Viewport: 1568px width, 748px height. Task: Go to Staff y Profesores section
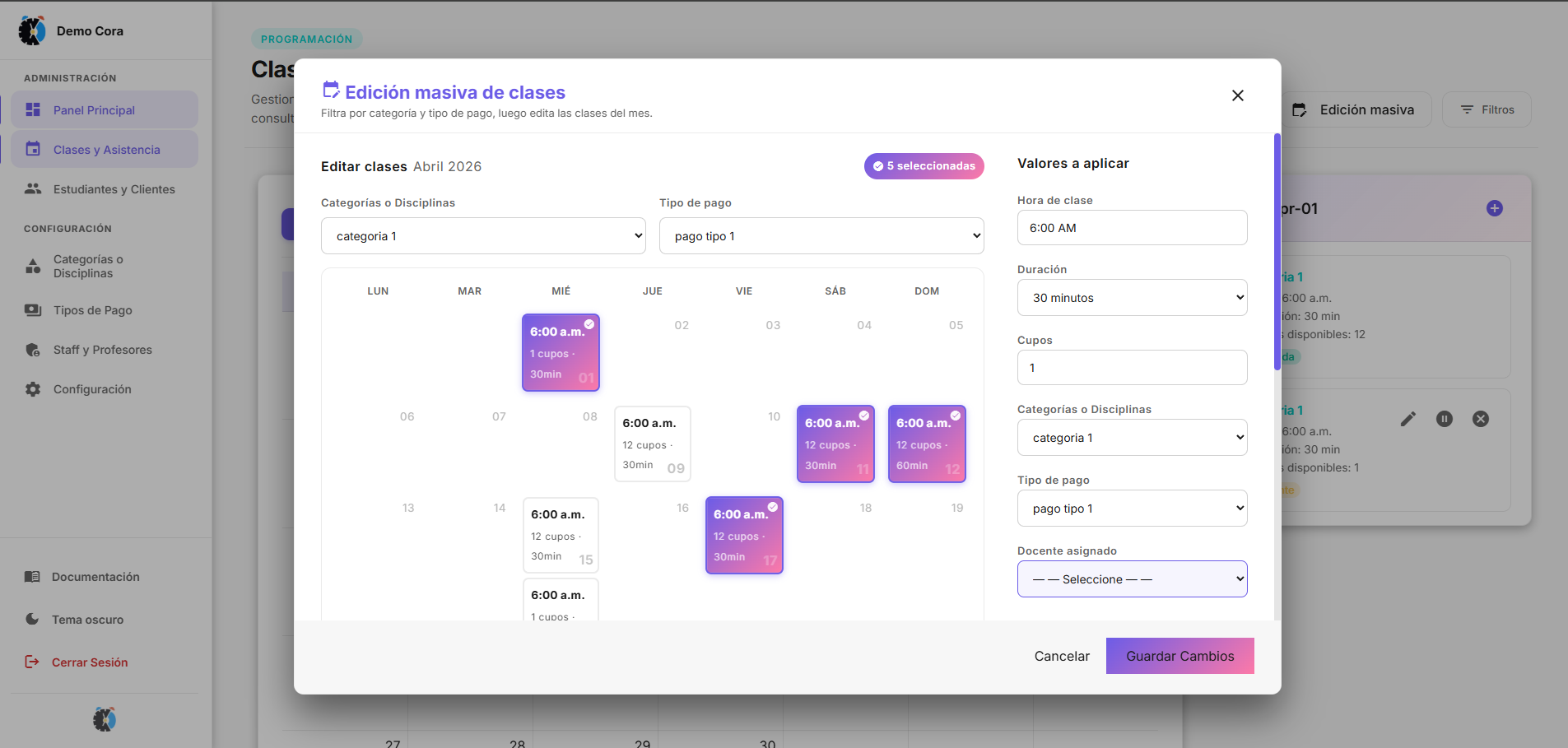tap(102, 350)
